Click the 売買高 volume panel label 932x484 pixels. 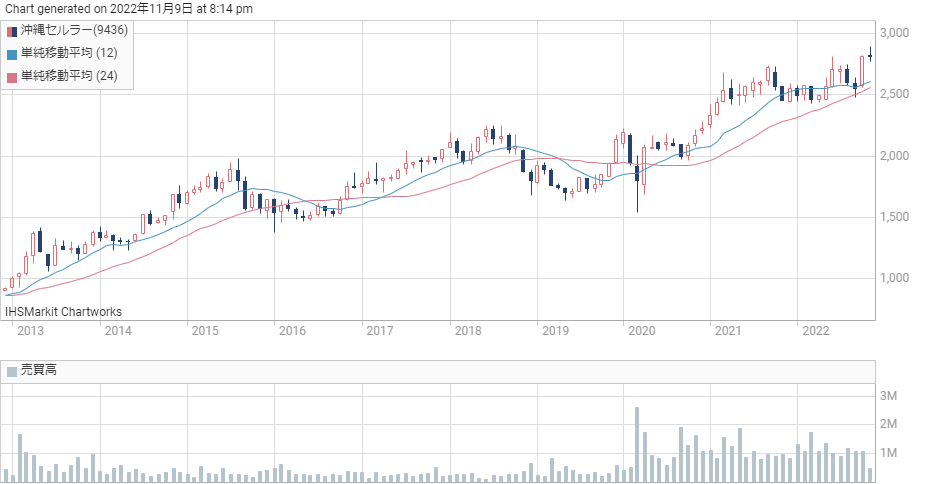(x=39, y=370)
